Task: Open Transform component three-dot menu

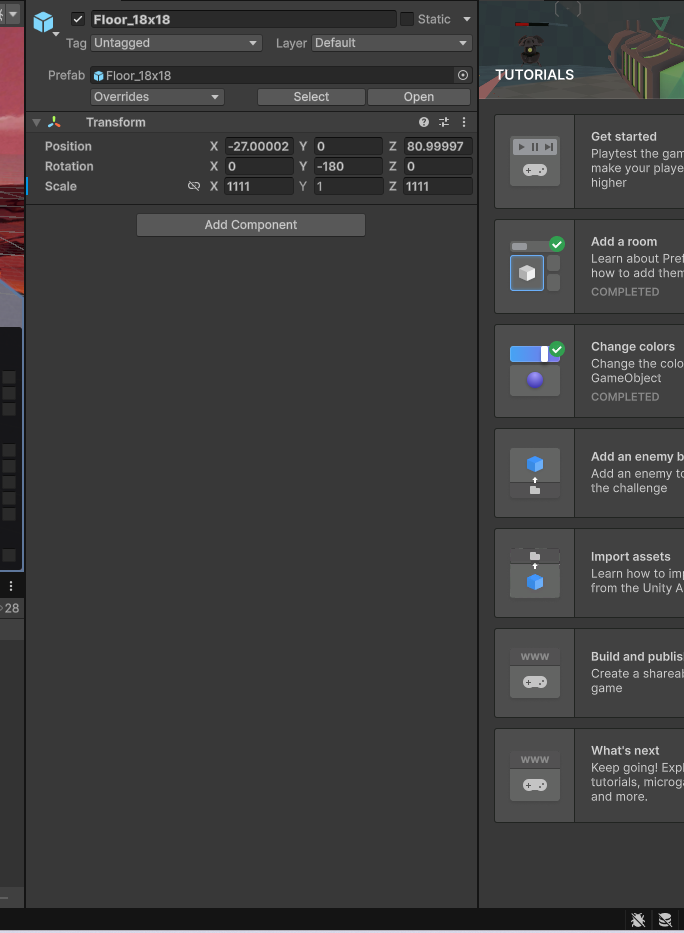Action: point(464,122)
